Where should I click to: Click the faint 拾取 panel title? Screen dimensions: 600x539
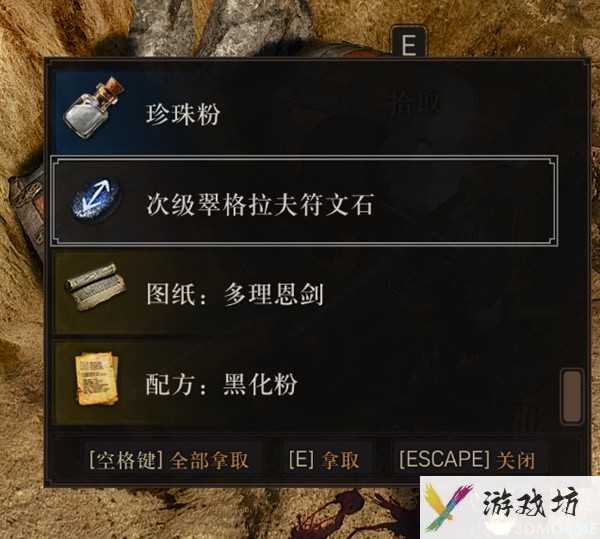point(415,103)
